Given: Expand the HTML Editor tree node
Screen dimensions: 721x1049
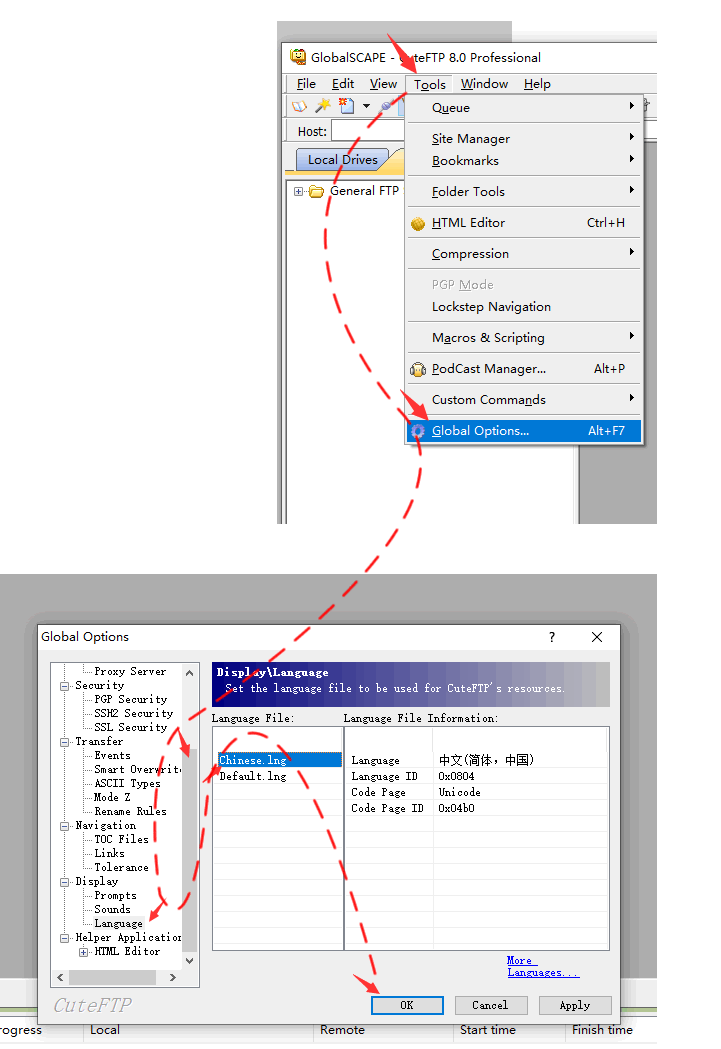Looking at the screenshot, I should [x=84, y=951].
